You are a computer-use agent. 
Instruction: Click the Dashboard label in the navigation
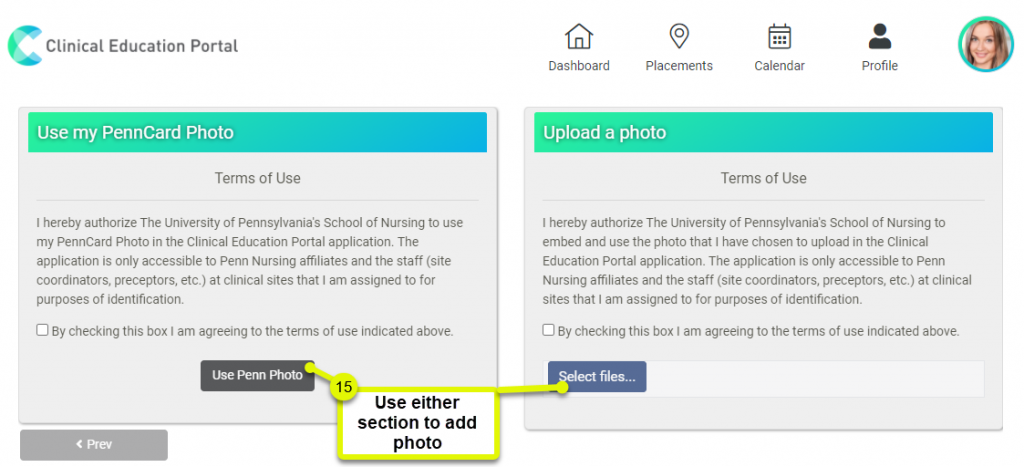tap(579, 66)
